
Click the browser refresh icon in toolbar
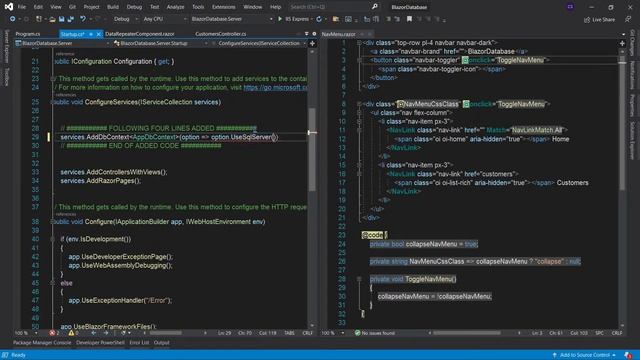pos(319,19)
